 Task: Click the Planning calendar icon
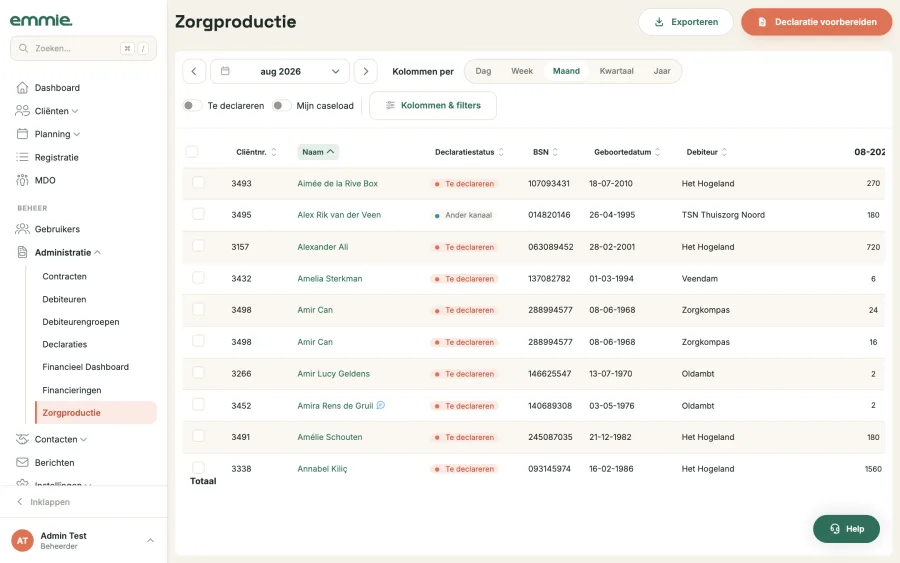pos(22,134)
